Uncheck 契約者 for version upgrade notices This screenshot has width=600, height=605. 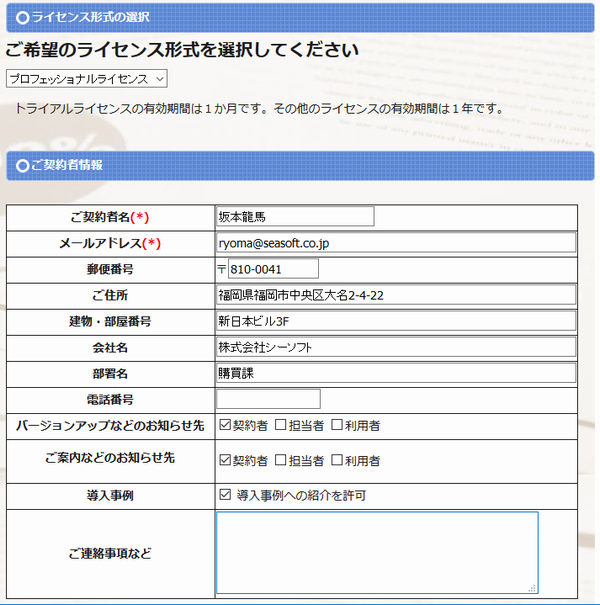(x=225, y=426)
